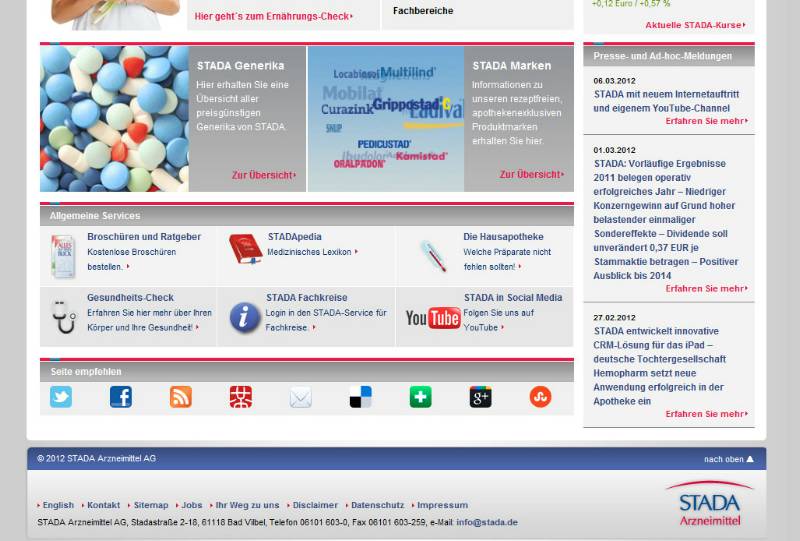Follow 'Hier geht's zum Ernährungs-Check' link

pyautogui.click(x=273, y=16)
